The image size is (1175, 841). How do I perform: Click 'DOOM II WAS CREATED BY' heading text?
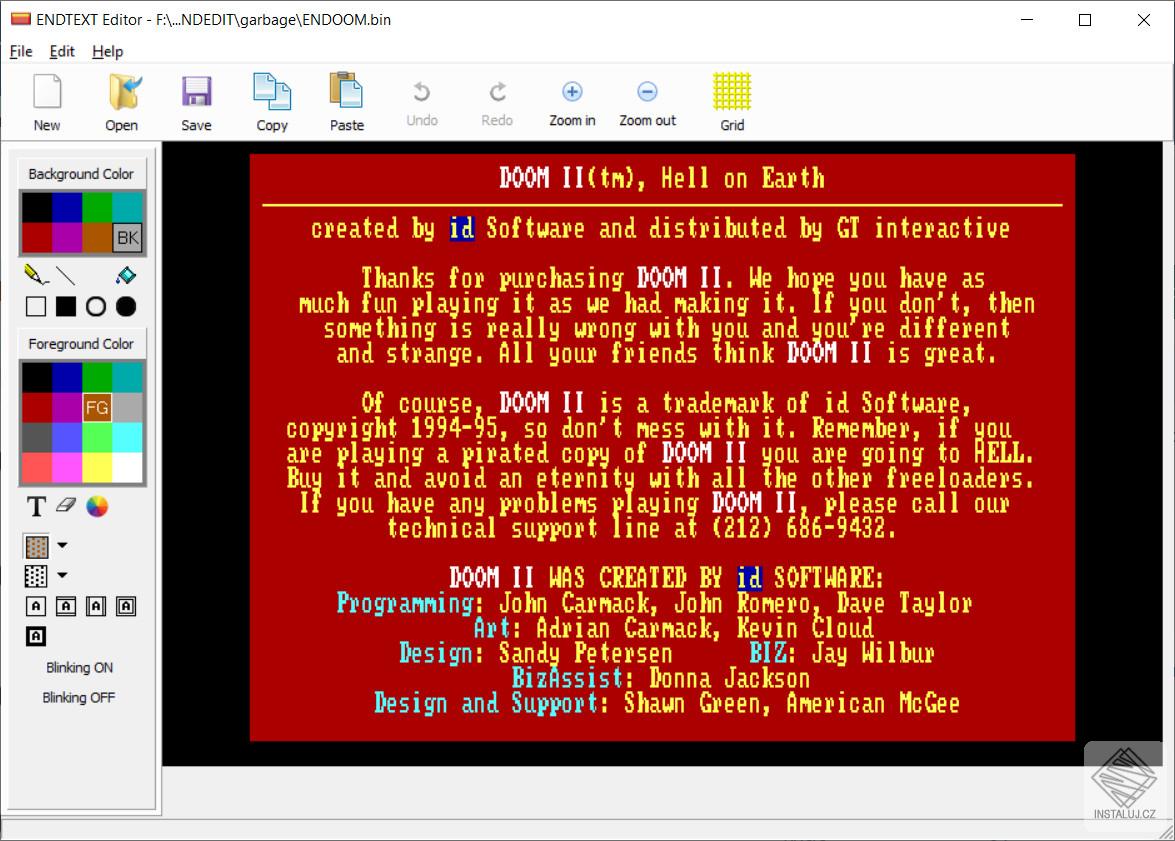[x=586, y=578]
